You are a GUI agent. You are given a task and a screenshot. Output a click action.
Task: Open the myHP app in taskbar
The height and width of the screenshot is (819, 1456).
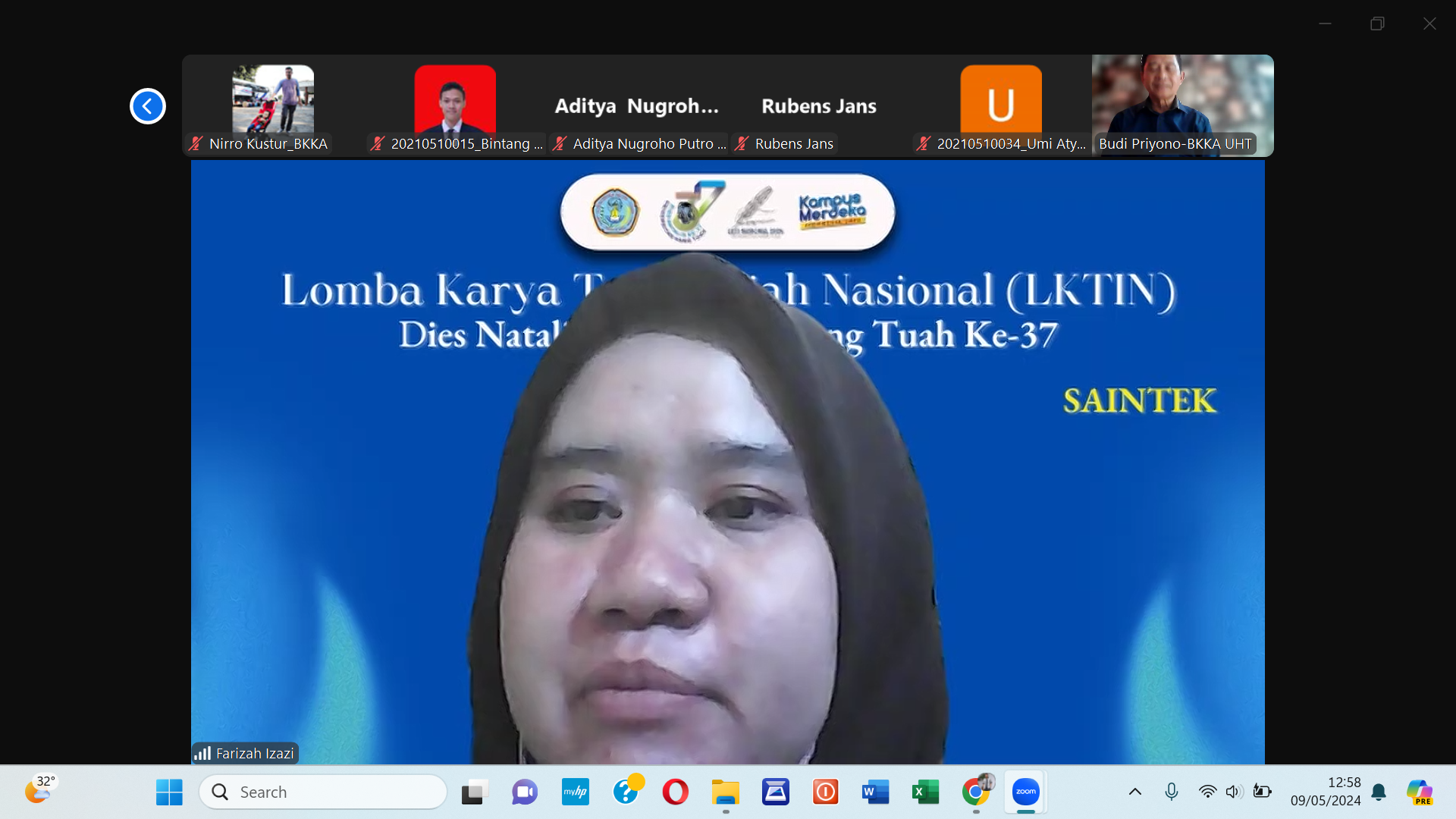(x=575, y=792)
